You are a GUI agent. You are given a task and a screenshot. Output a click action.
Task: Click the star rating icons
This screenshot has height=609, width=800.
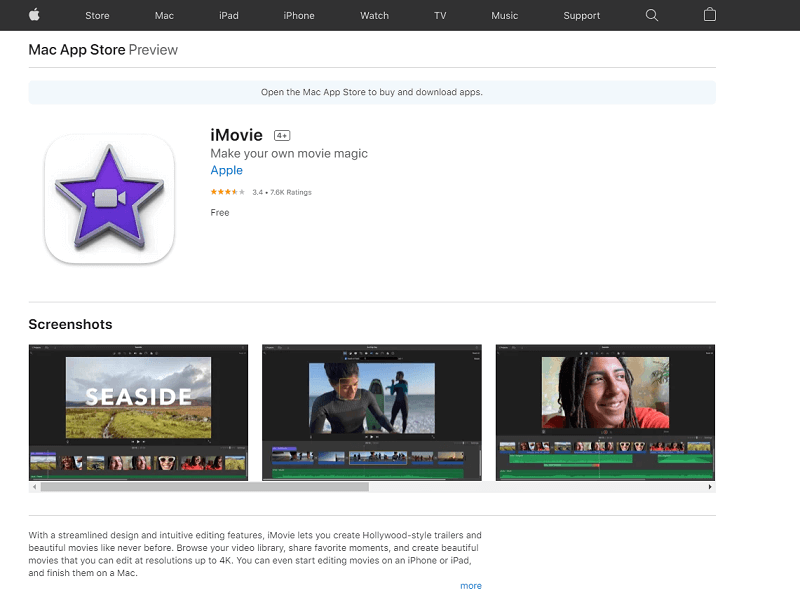pyautogui.click(x=228, y=192)
